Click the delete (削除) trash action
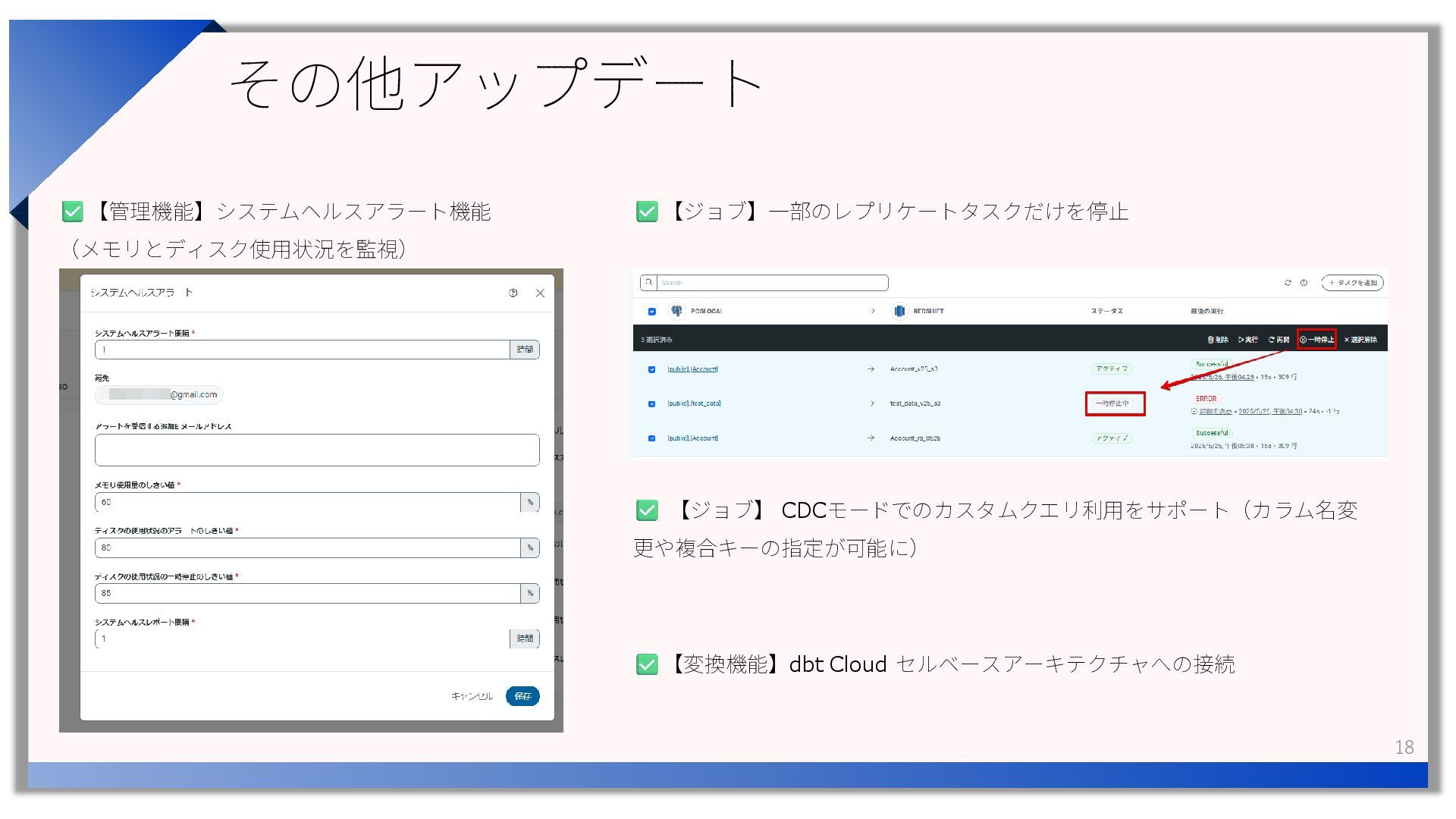The image size is (1456, 819). tap(1218, 340)
